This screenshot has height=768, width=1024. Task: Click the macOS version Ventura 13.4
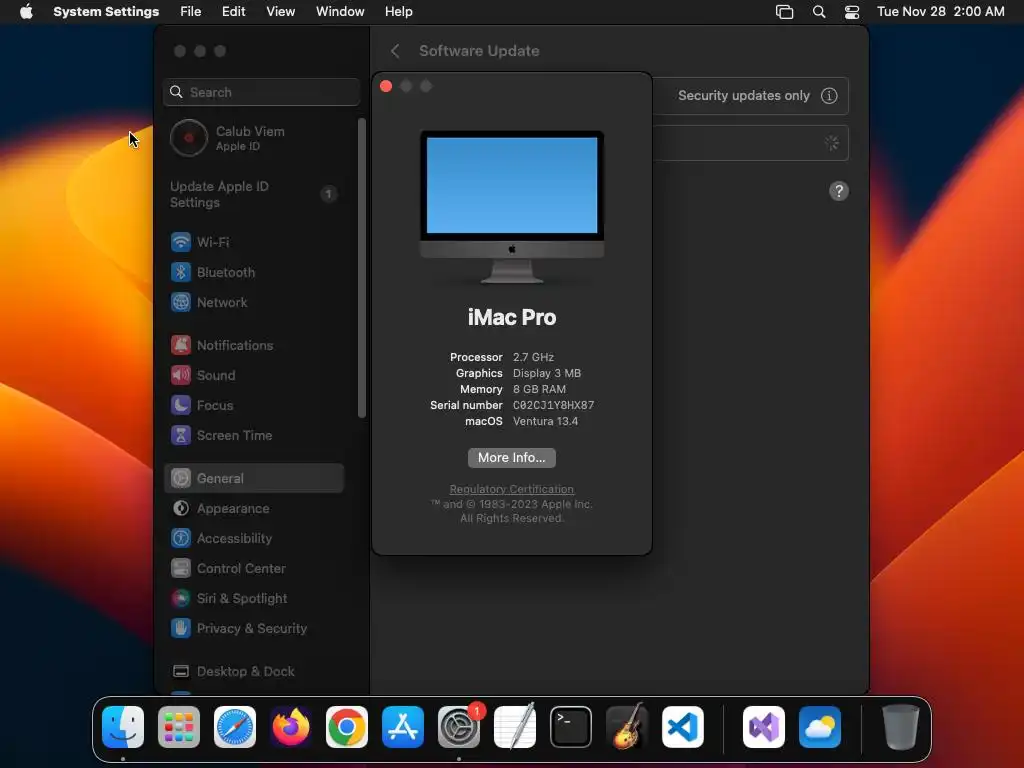545,421
